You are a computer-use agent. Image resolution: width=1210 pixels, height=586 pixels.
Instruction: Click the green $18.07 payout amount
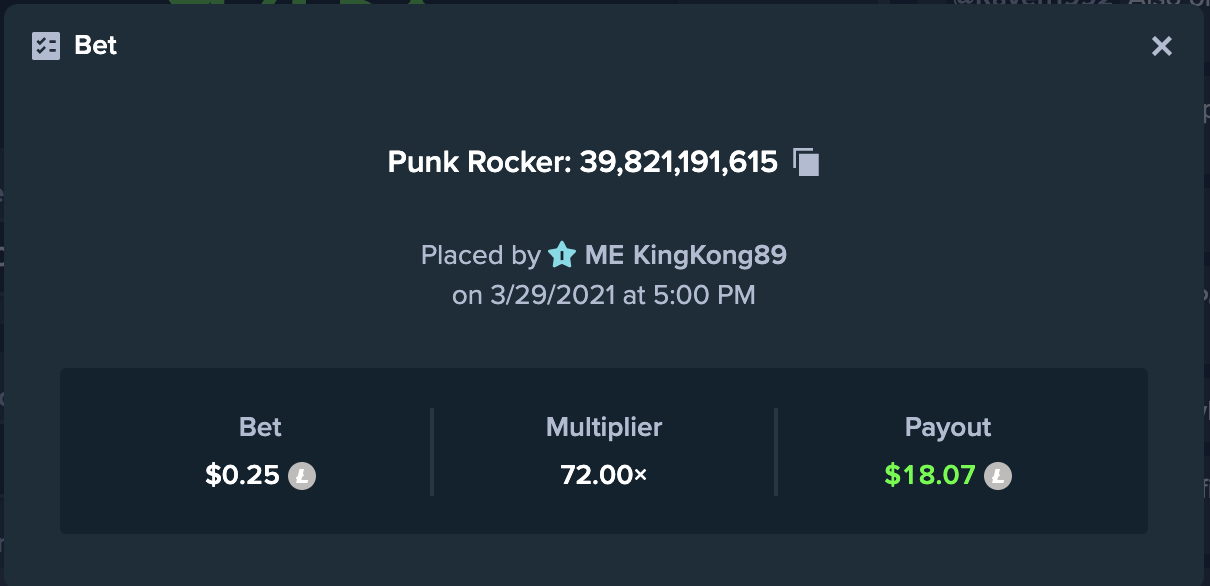pyautogui.click(x=930, y=475)
